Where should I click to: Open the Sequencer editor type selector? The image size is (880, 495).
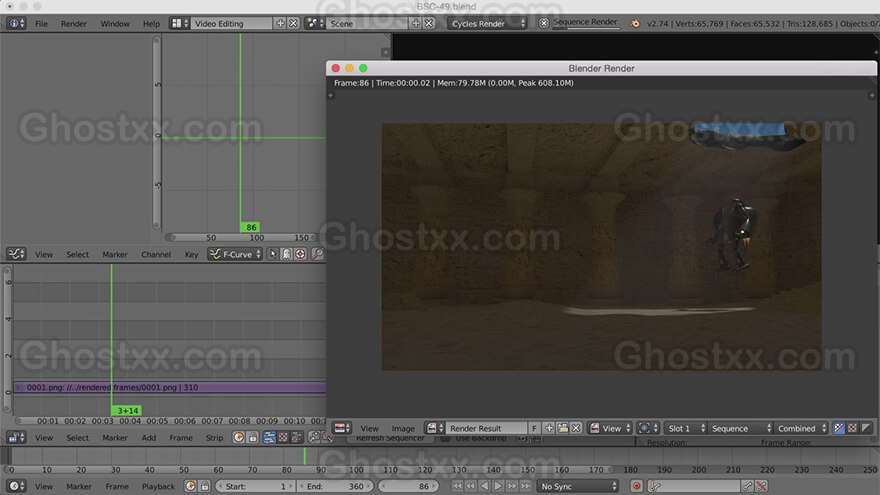tap(16, 437)
